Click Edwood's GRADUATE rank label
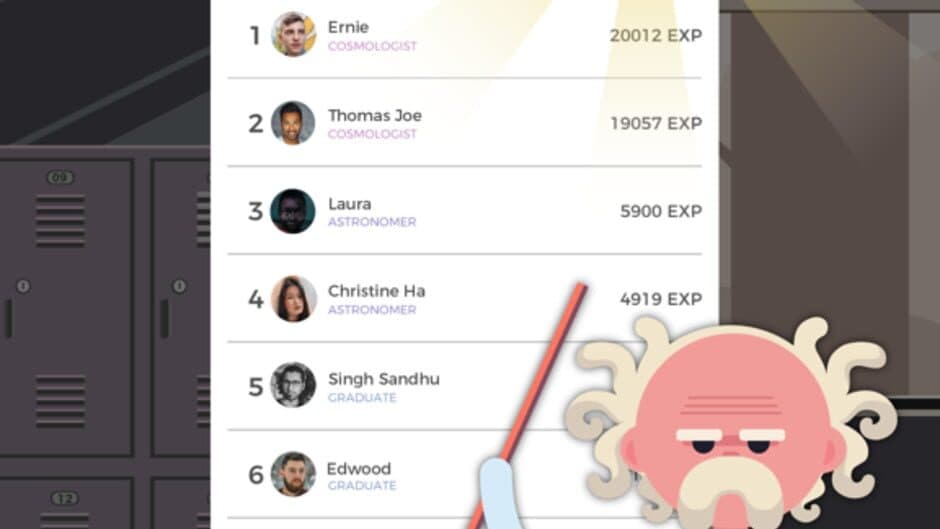This screenshot has width=940, height=529. tap(362, 486)
